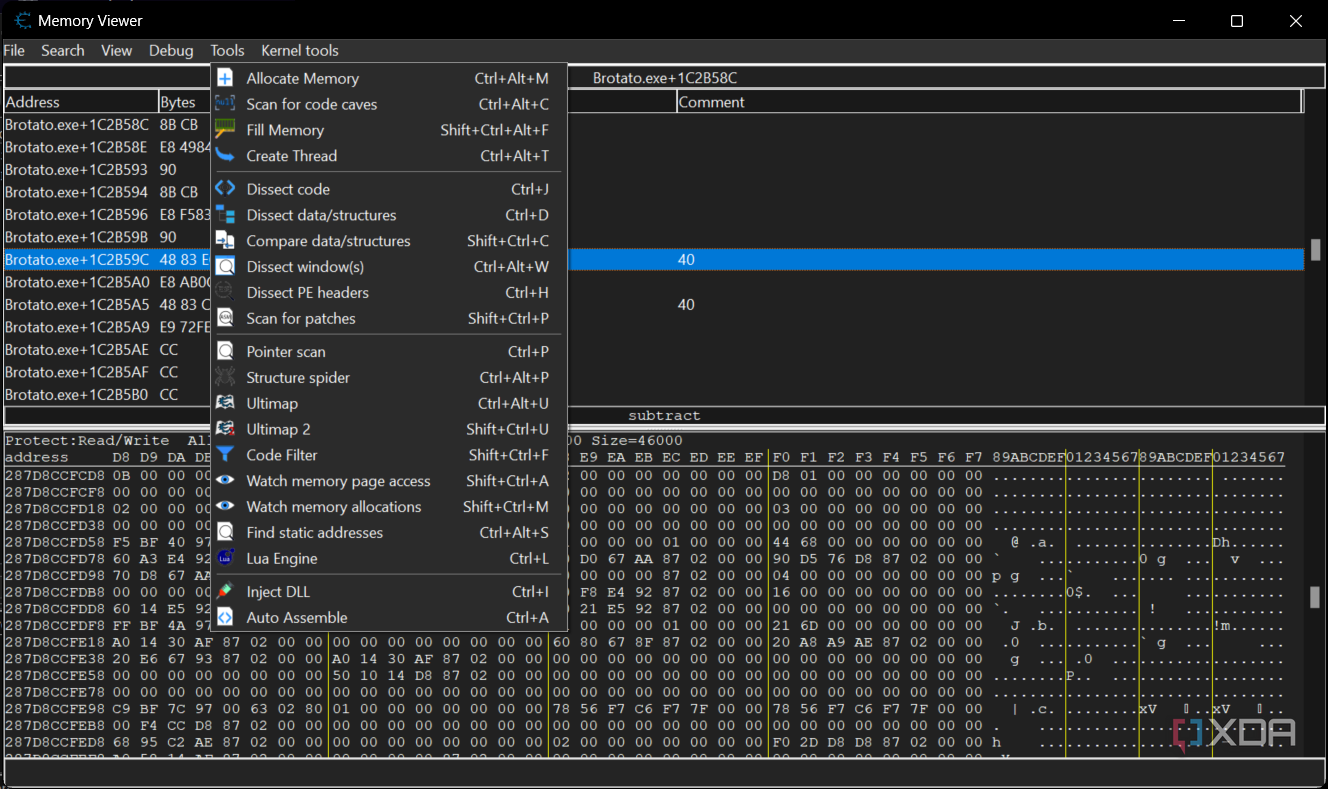
Task: Click the Scan for code caves icon
Action: tap(226, 104)
